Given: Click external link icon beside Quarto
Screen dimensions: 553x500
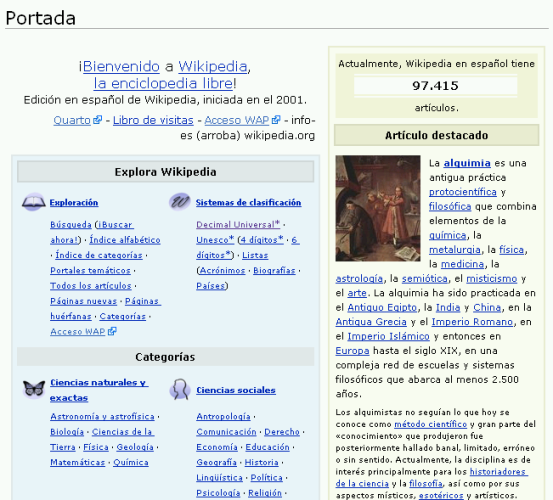Looking at the screenshot, I should (98, 120).
